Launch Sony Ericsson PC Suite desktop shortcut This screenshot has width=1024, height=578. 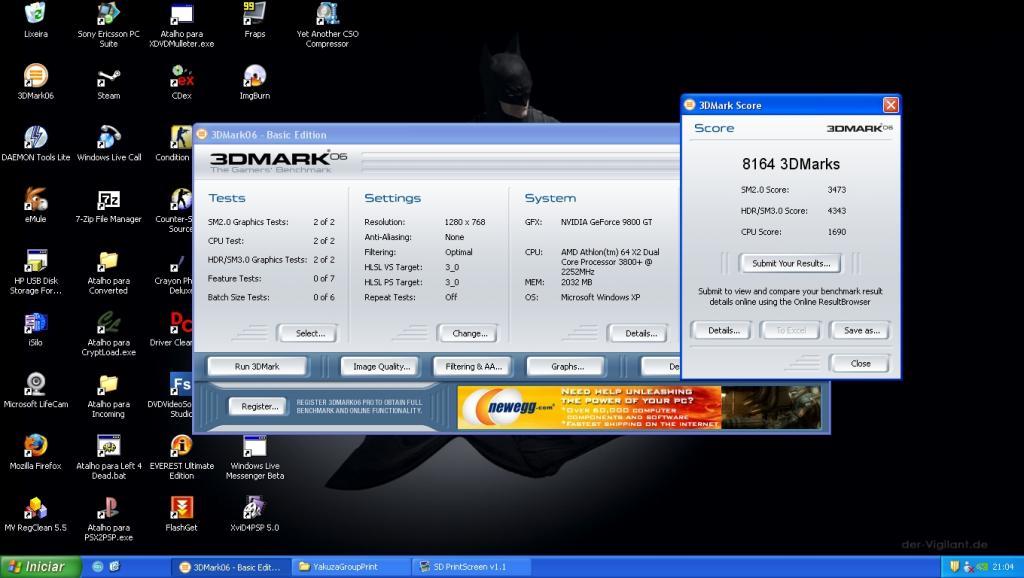coord(108,24)
